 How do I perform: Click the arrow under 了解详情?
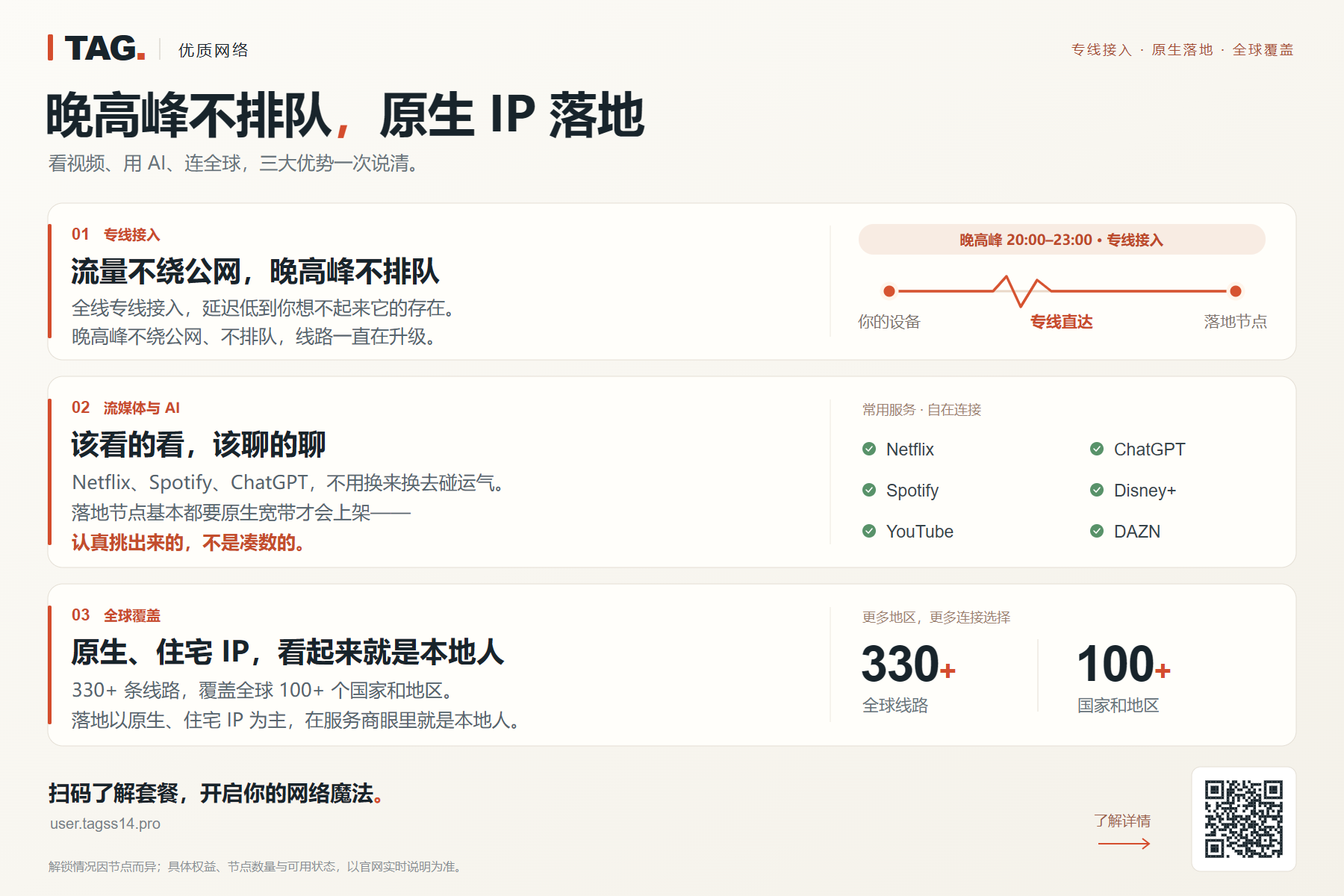pyautogui.click(x=1124, y=844)
